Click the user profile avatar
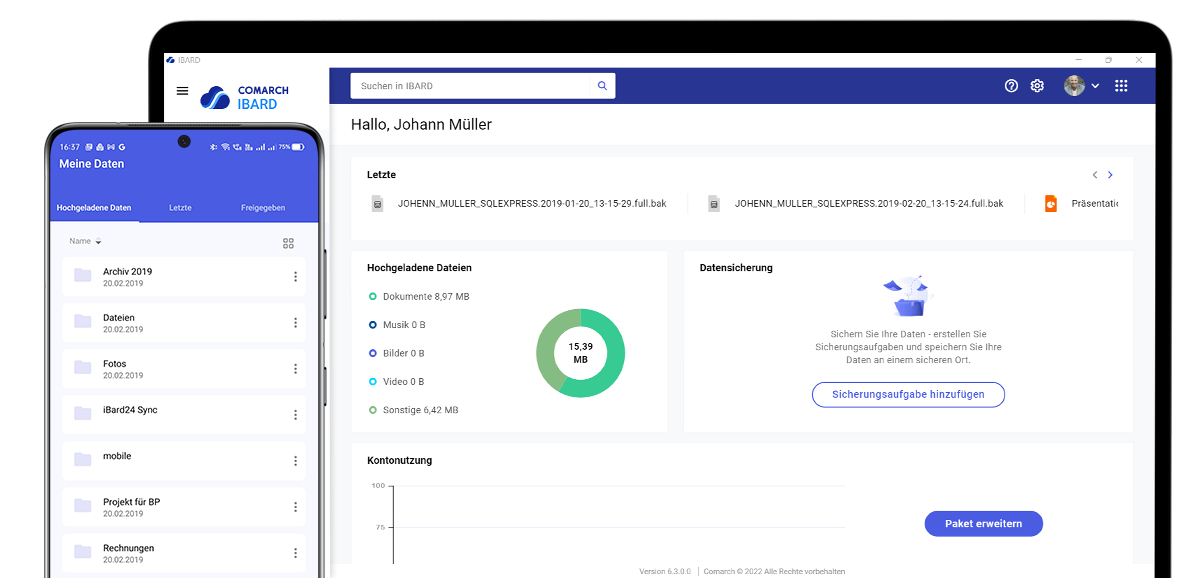 click(1074, 86)
